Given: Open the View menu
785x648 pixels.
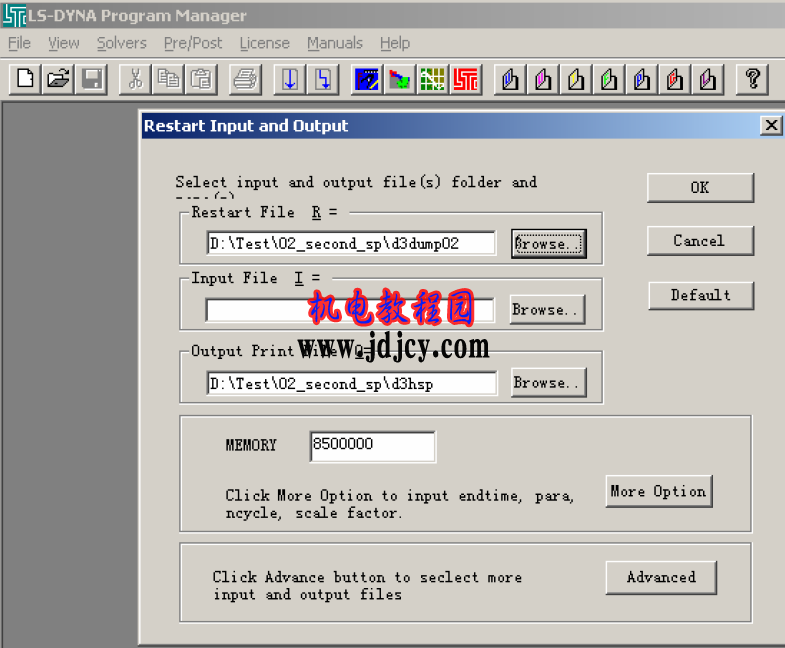Looking at the screenshot, I should click(x=64, y=44).
